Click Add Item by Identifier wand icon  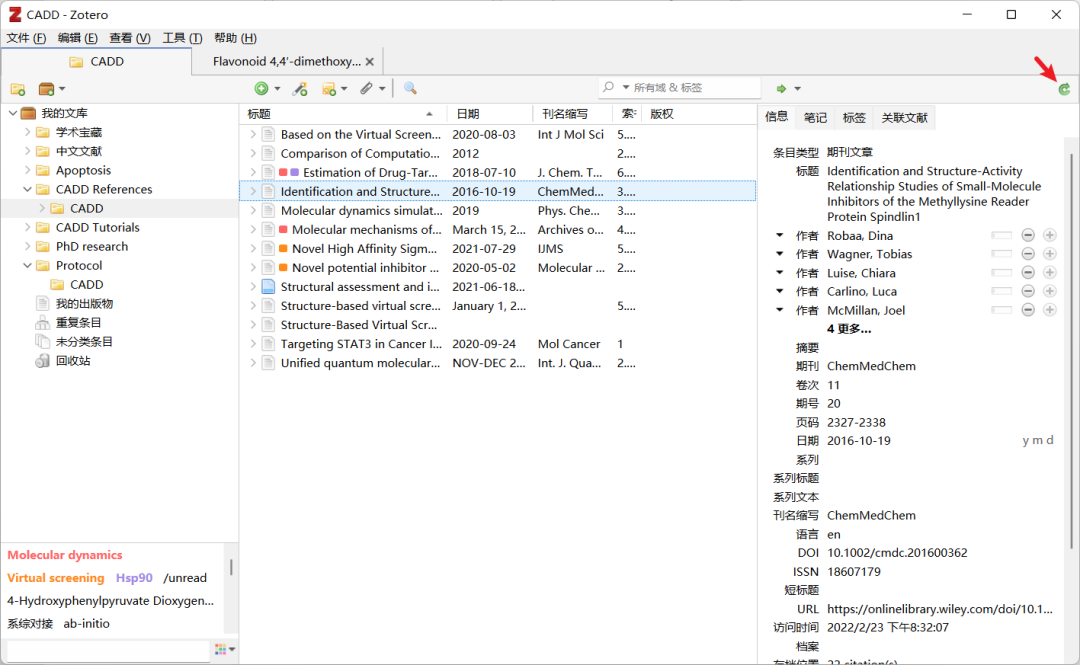(300, 88)
